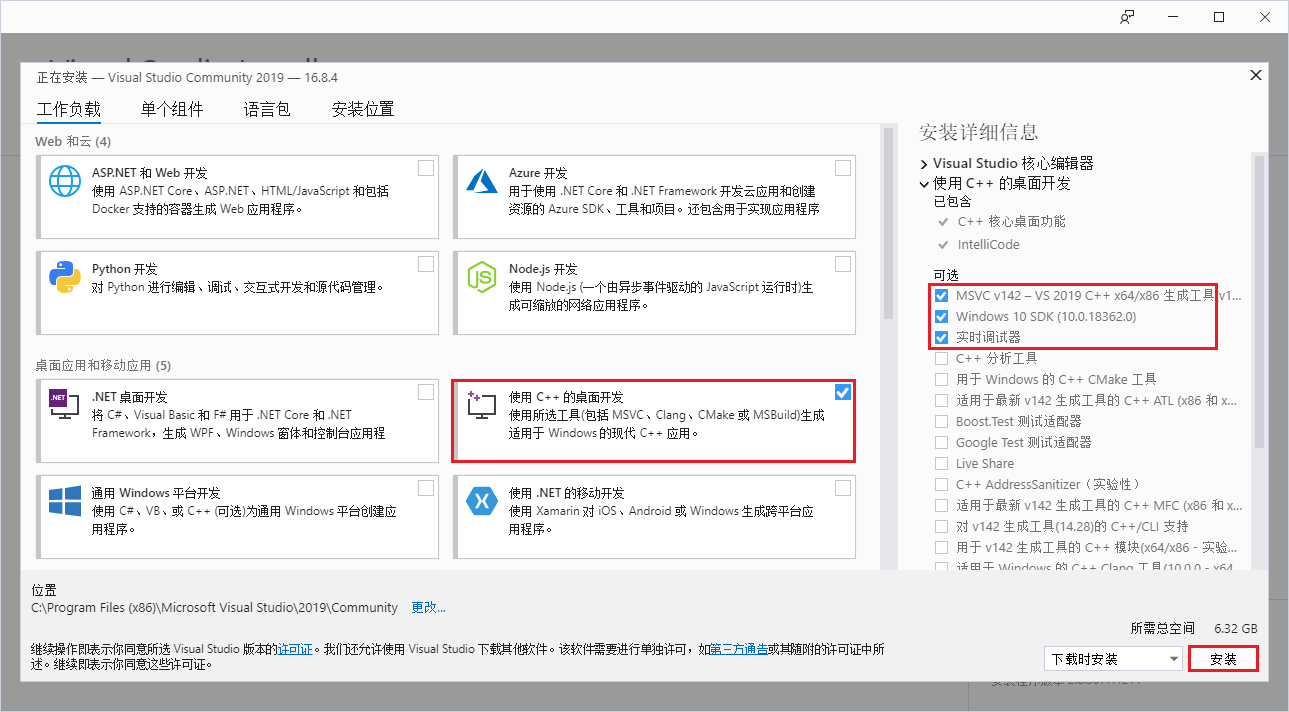1289x712 pixels.
Task: Check the C++/CLI 支持 option
Action: click(941, 526)
